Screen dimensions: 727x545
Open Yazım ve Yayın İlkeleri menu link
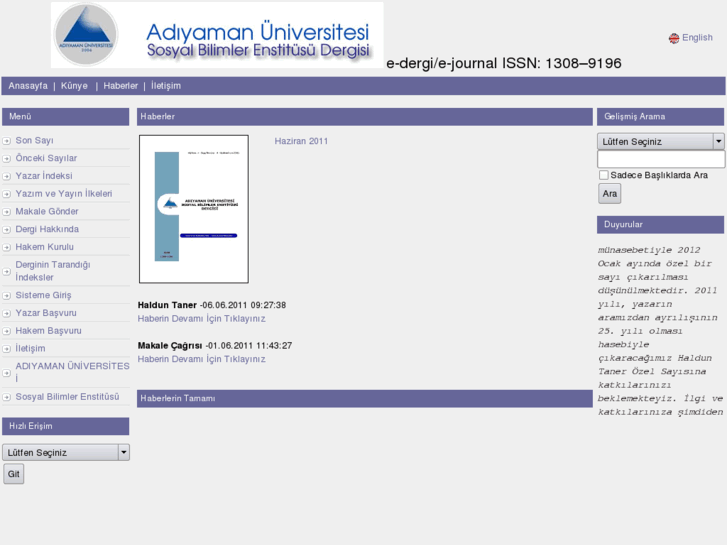tap(64, 194)
